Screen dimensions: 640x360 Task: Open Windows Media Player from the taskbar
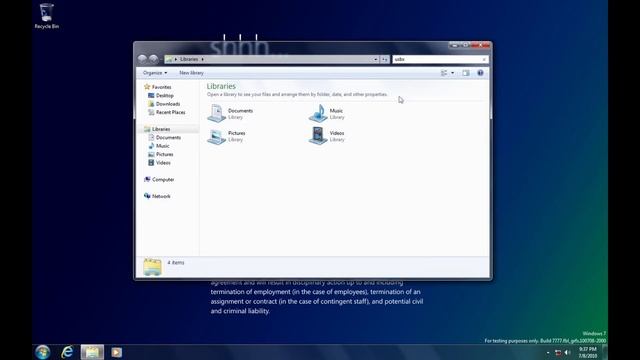click(117, 352)
